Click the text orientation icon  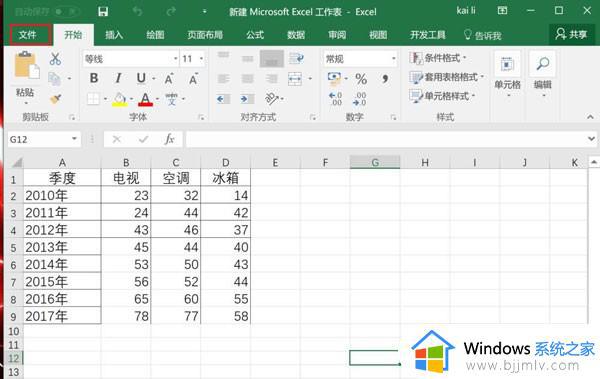click(x=272, y=99)
